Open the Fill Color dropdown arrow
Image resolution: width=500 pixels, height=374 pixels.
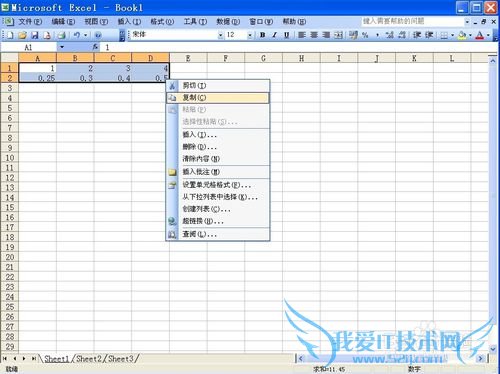[470, 35]
